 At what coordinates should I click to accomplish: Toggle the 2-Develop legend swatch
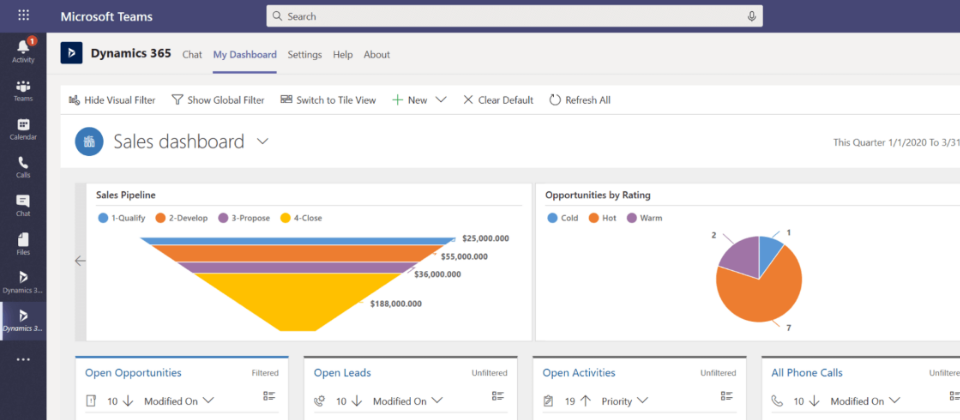click(x=161, y=218)
